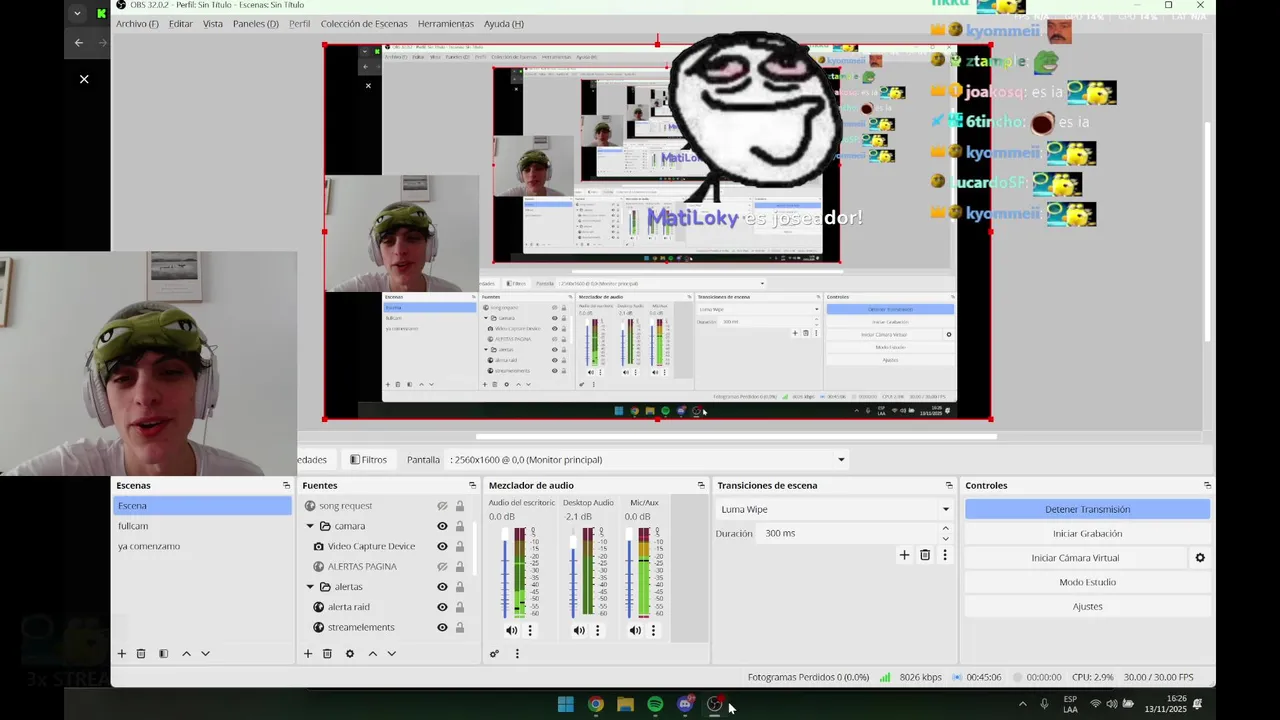Mute the Desktop Audio channel

[579, 631]
